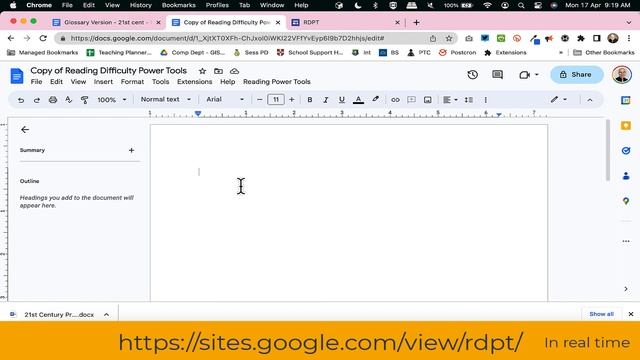
Task: Select the Paint format tool
Action: [x=84, y=100]
